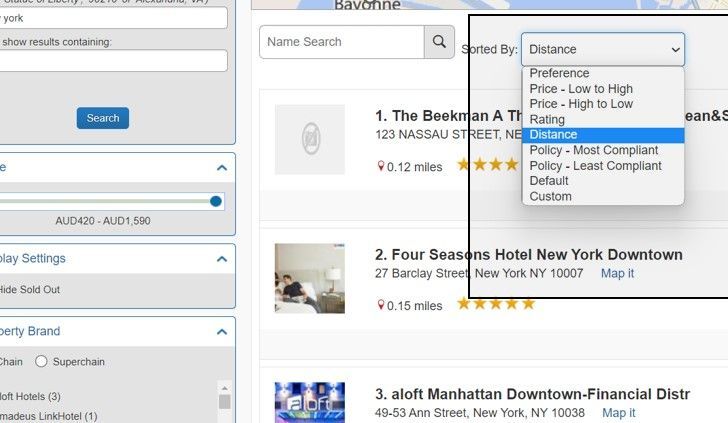Choose Price - High to Low option
This screenshot has height=423, width=728.
(603, 104)
